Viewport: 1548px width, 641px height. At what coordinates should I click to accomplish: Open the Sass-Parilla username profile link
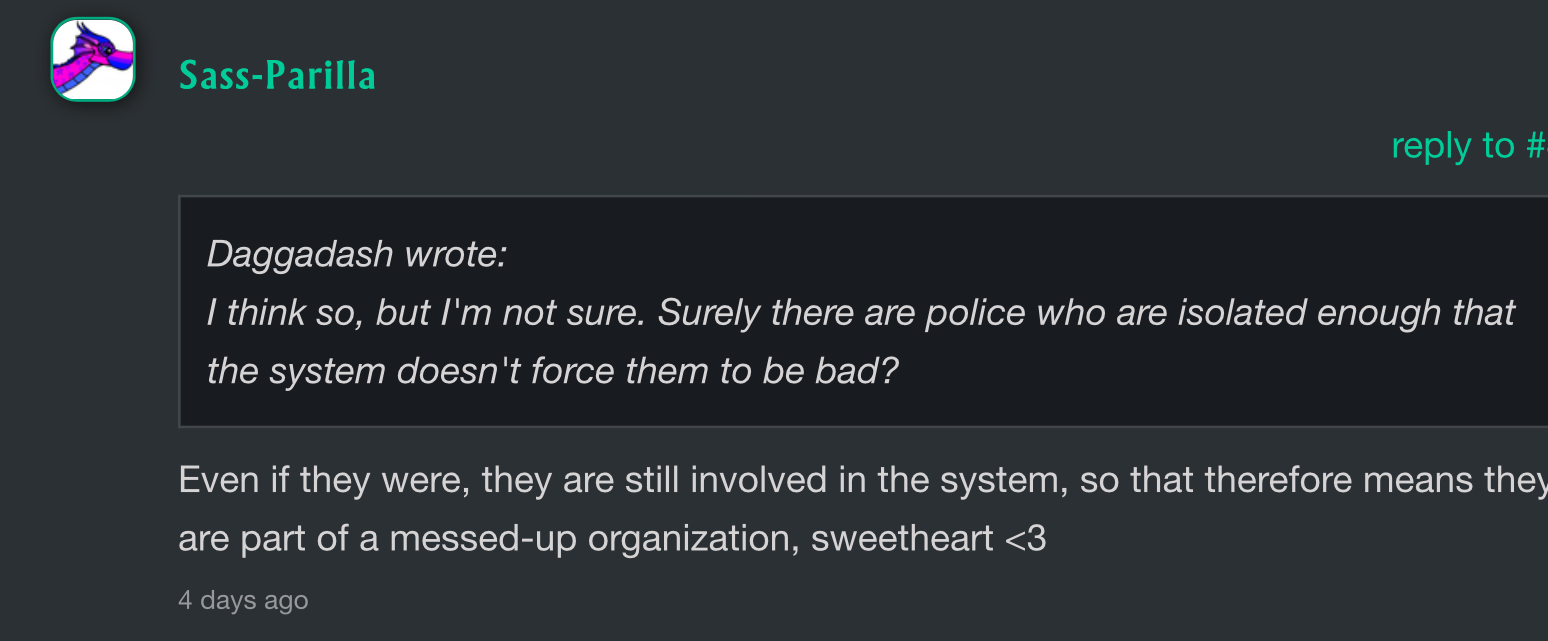point(277,76)
